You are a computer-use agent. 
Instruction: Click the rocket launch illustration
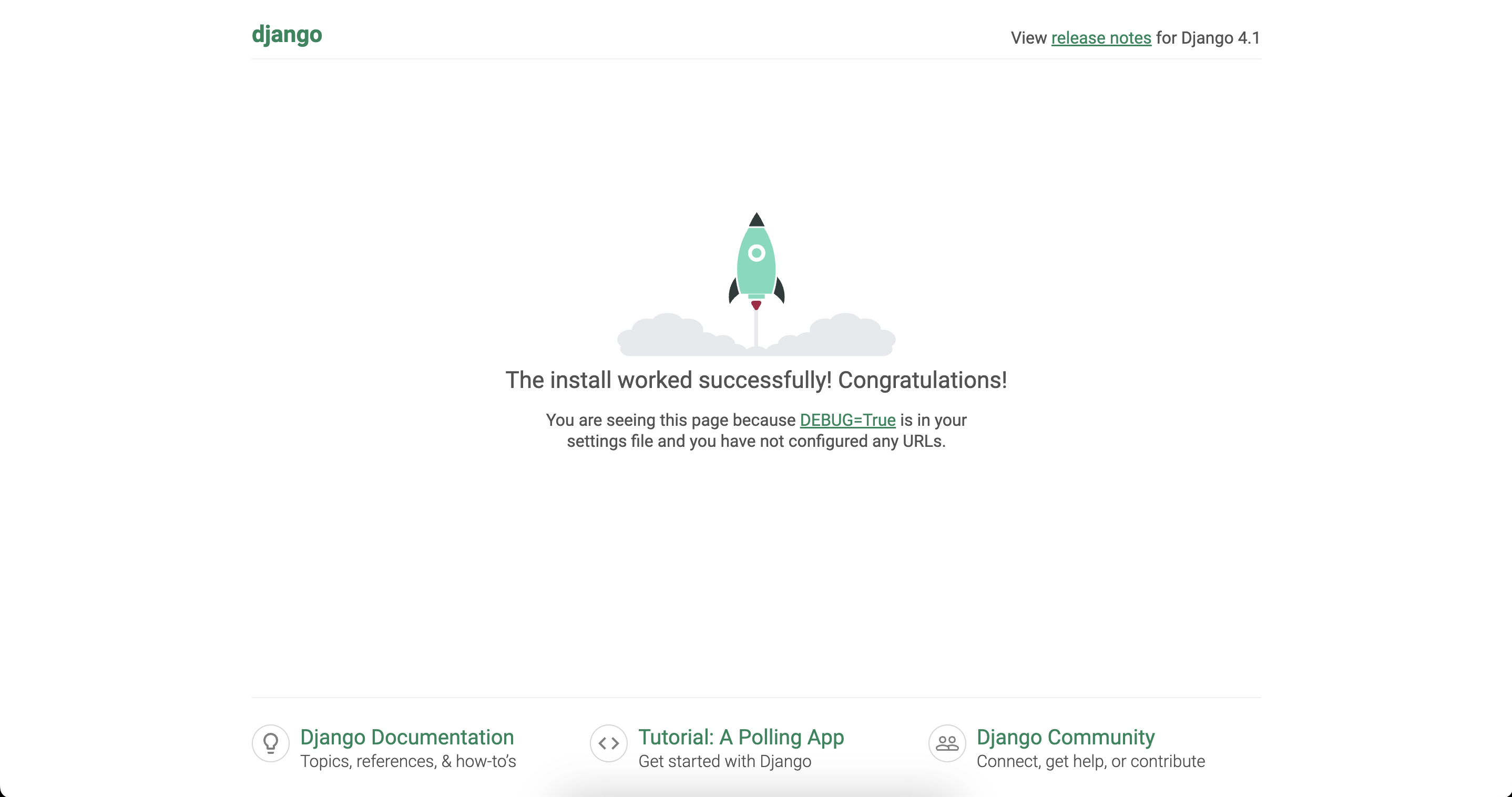point(756,284)
